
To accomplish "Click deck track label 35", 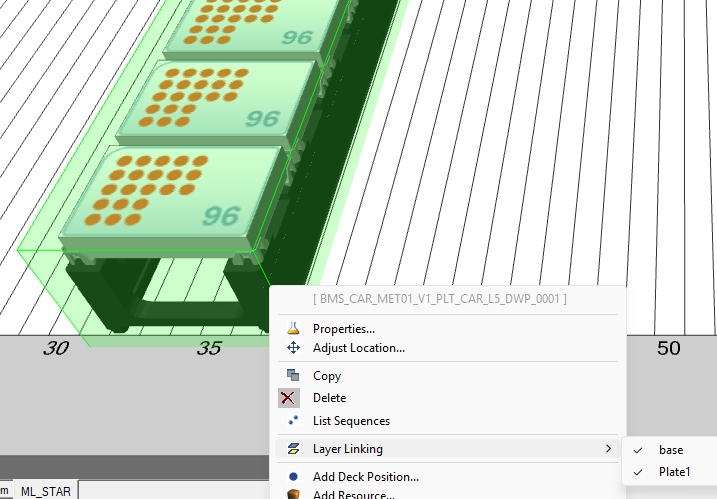I will 209,348.
